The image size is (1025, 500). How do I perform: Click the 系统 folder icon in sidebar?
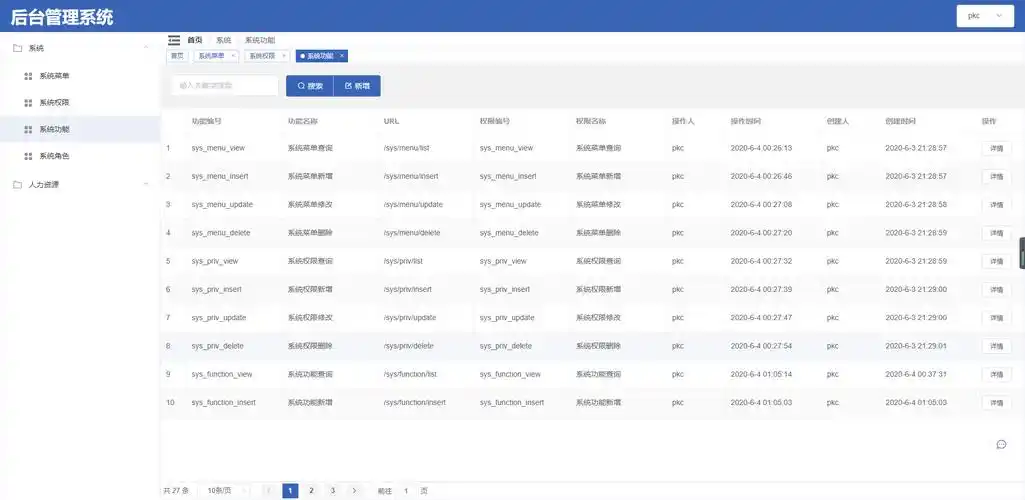(17, 48)
